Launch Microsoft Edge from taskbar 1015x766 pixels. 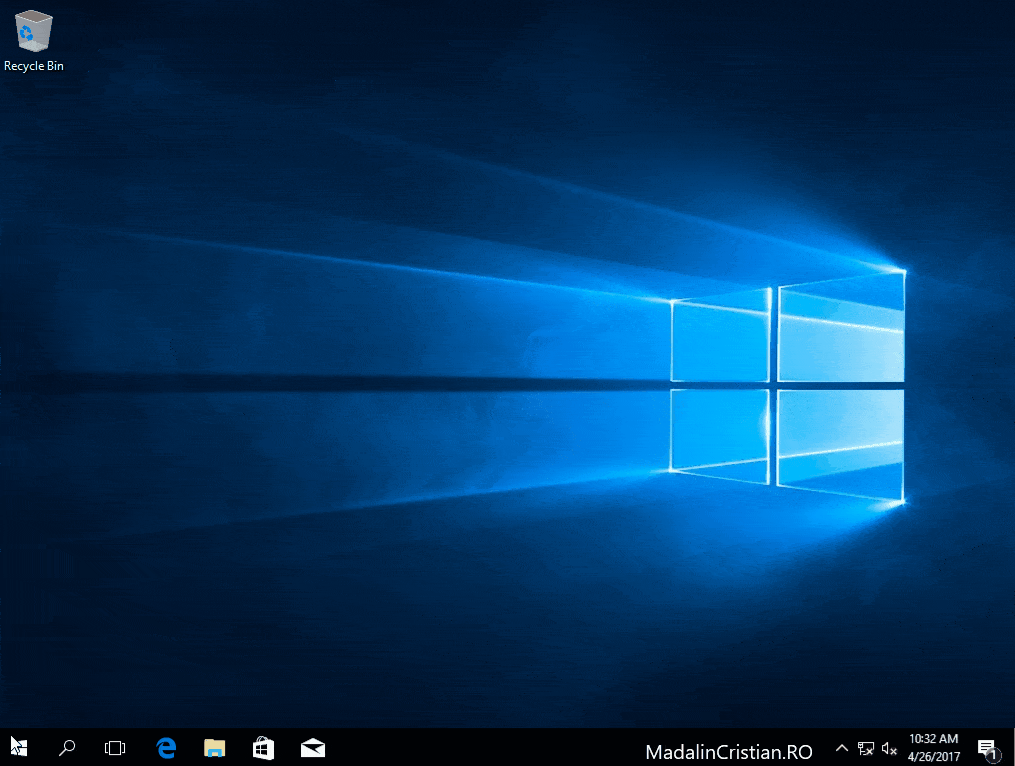tap(166, 748)
